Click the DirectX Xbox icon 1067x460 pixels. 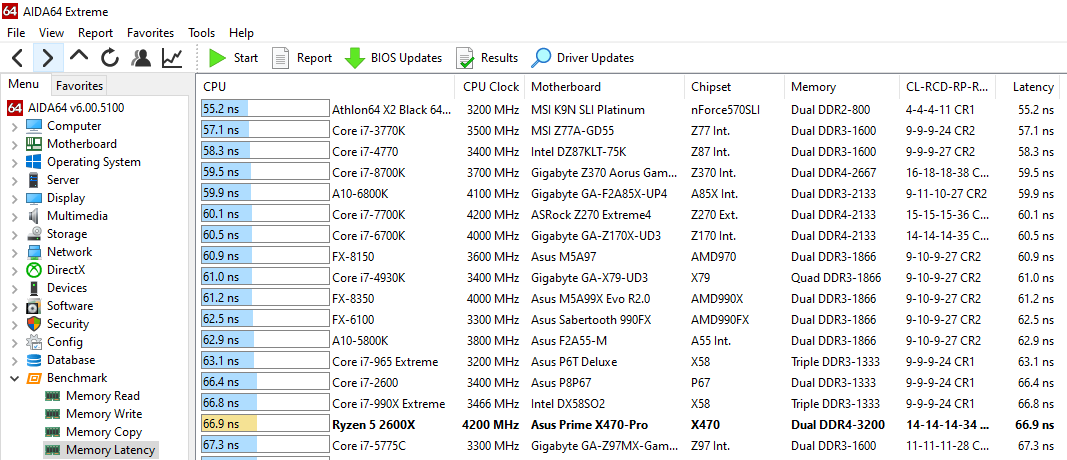pyautogui.click(x=34, y=270)
